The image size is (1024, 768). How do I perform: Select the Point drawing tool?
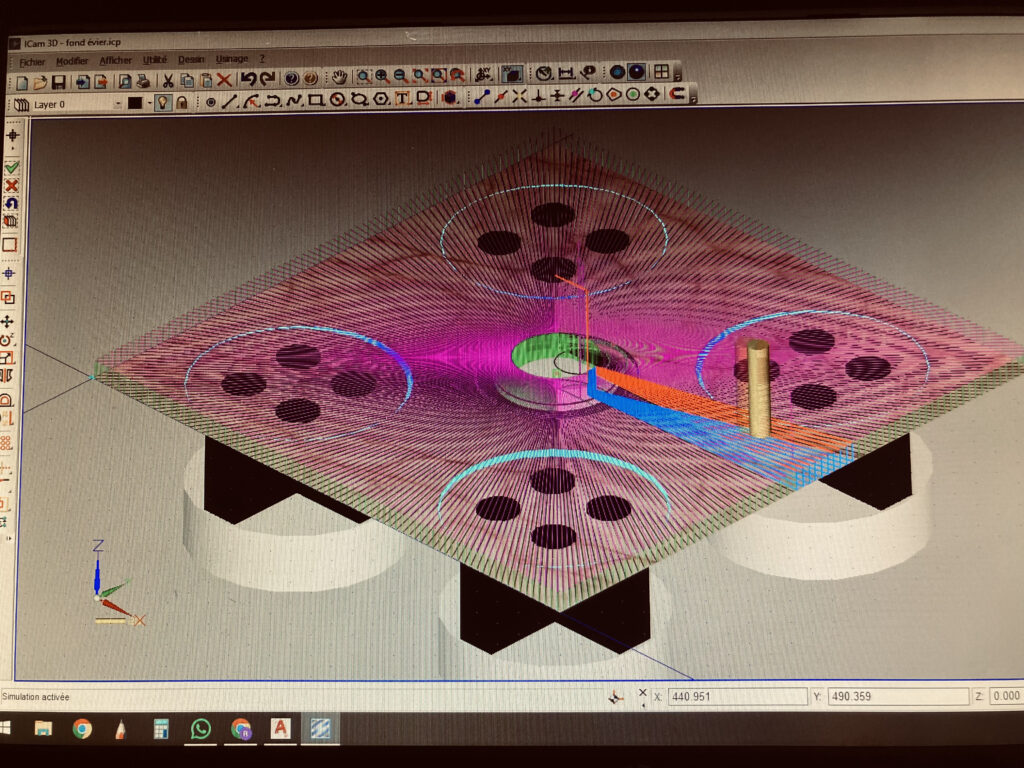[210, 102]
